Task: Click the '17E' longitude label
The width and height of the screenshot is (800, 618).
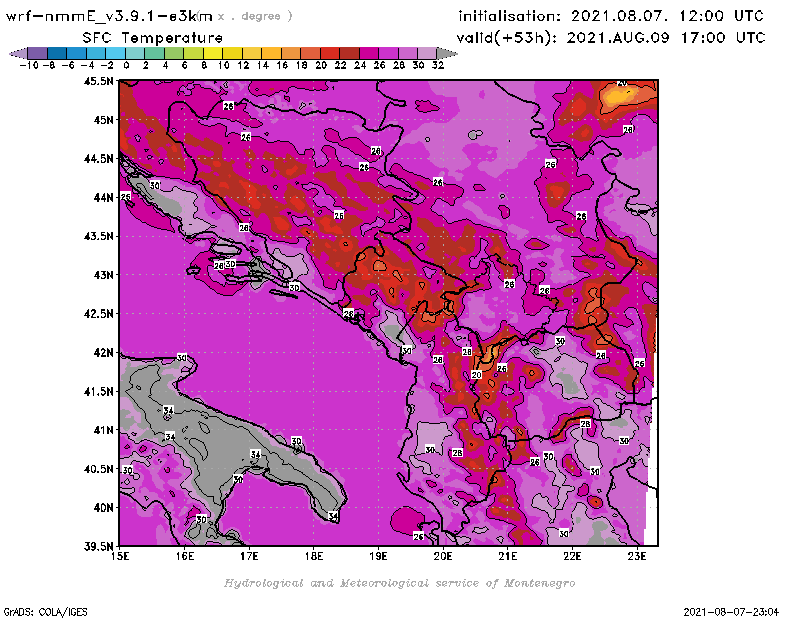Action: tap(249, 556)
